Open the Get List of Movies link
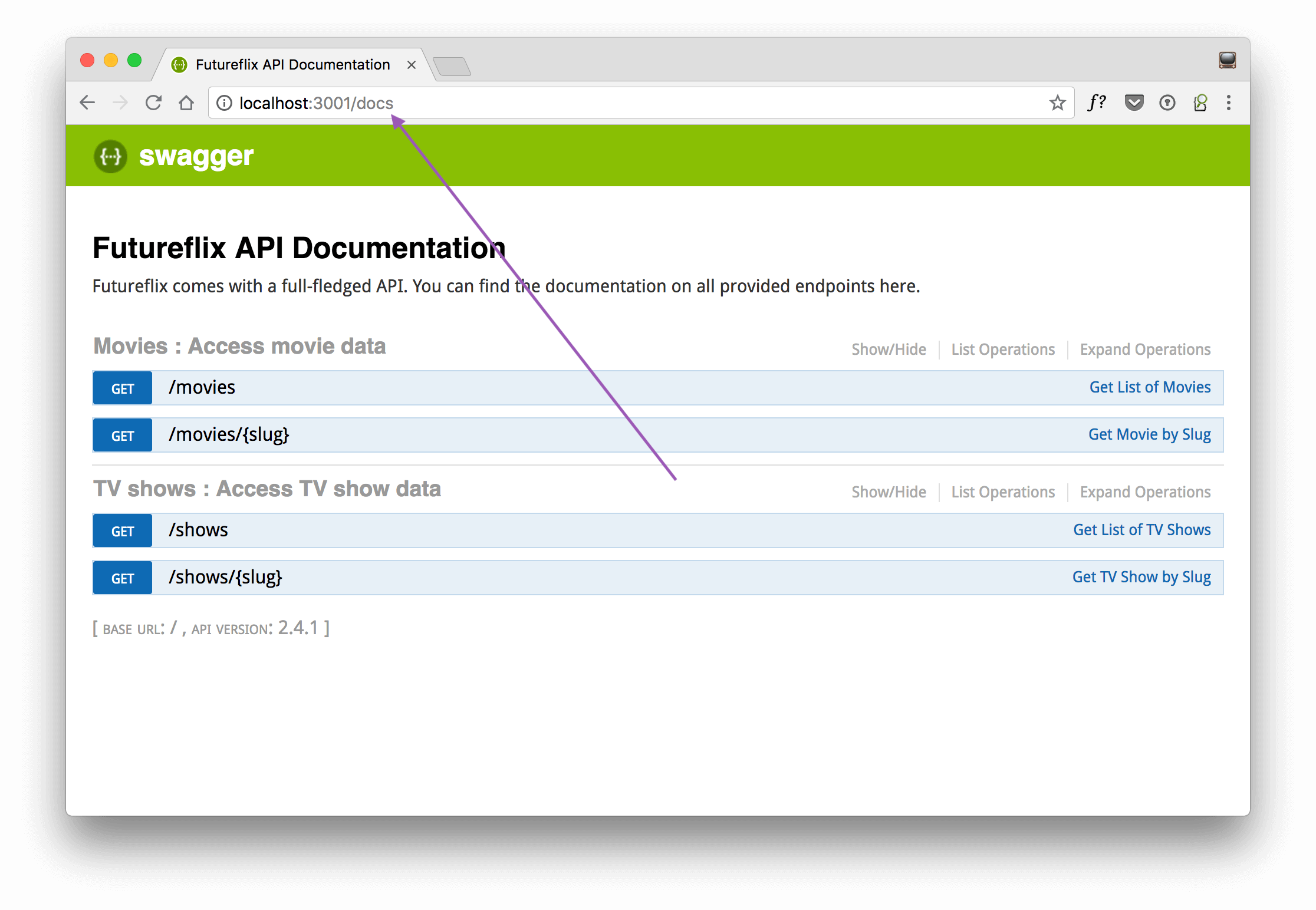The image size is (1316, 910). click(1149, 387)
